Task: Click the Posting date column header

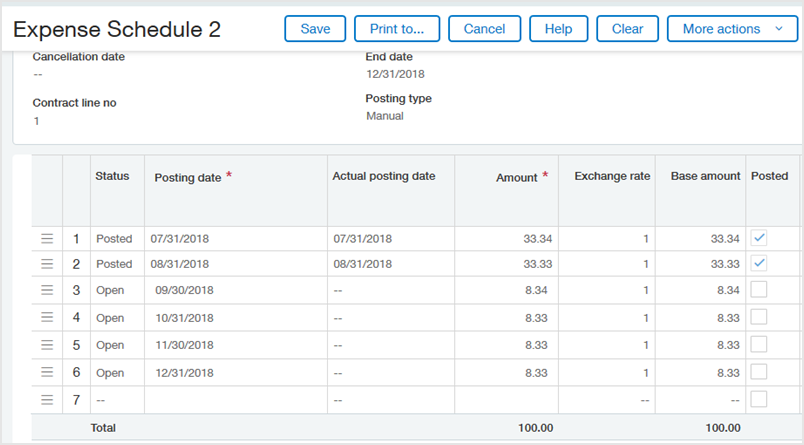Action: pyautogui.click(x=188, y=177)
